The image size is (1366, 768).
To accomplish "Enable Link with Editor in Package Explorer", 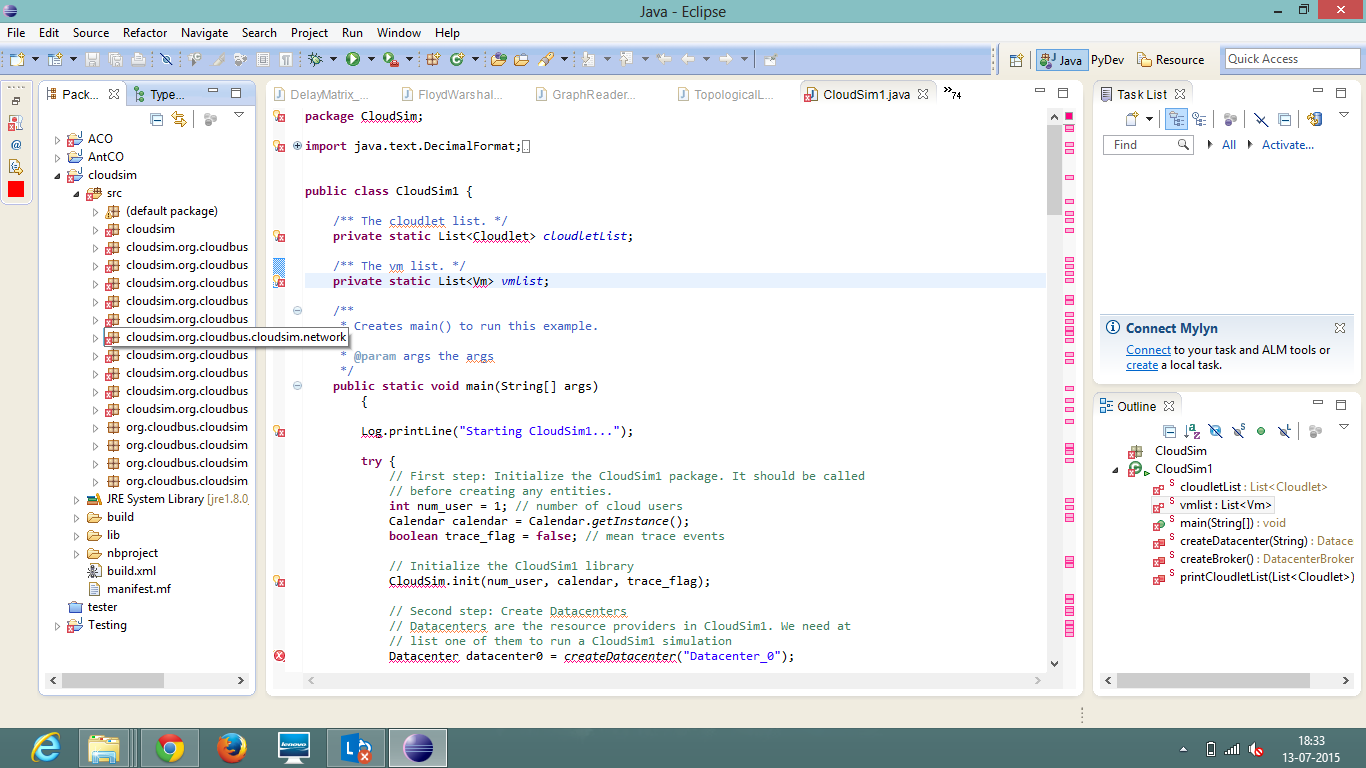I will (x=179, y=119).
